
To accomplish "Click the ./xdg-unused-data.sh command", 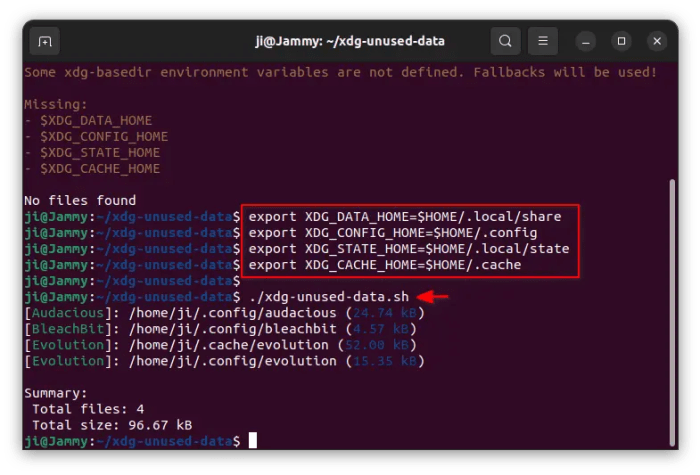I will coord(329,297).
